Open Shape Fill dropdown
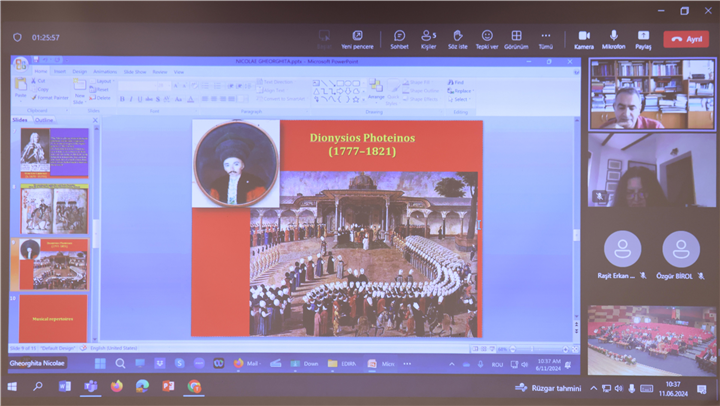720x406 pixels. pos(417,83)
